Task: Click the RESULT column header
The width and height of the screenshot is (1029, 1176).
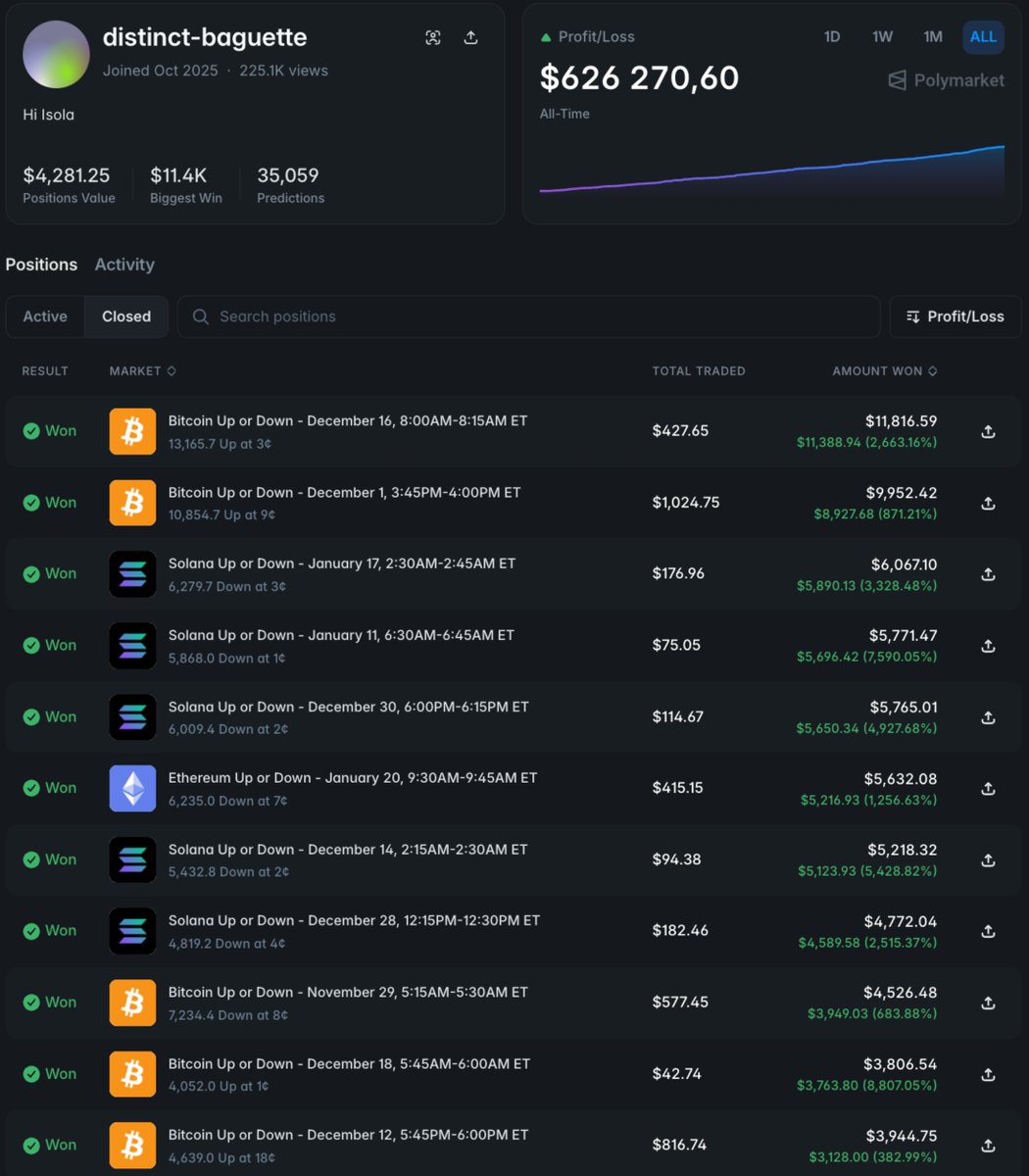Action: pyautogui.click(x=45, y=371)
